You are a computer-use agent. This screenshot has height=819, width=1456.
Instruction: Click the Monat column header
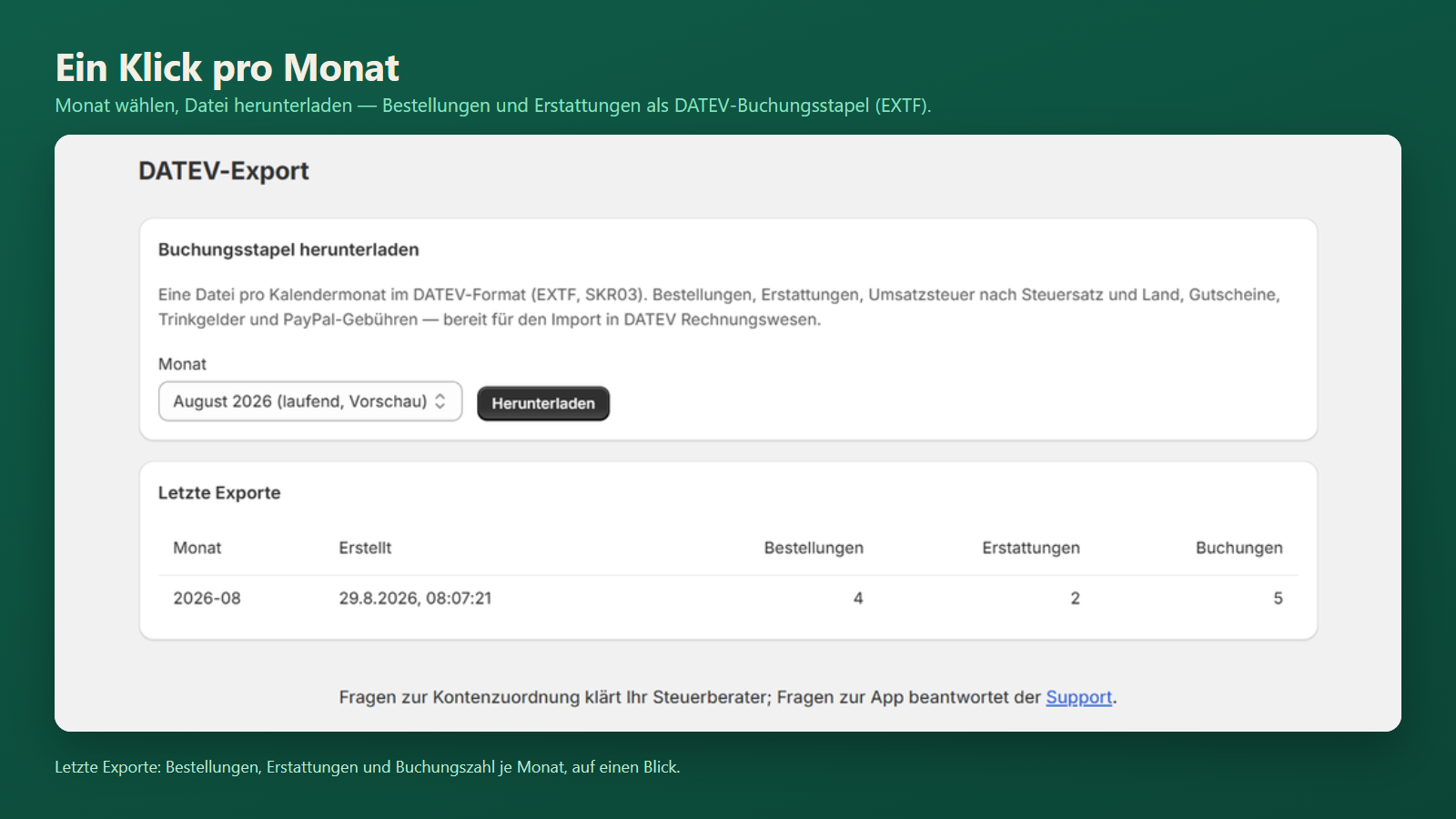coord(197,548)
